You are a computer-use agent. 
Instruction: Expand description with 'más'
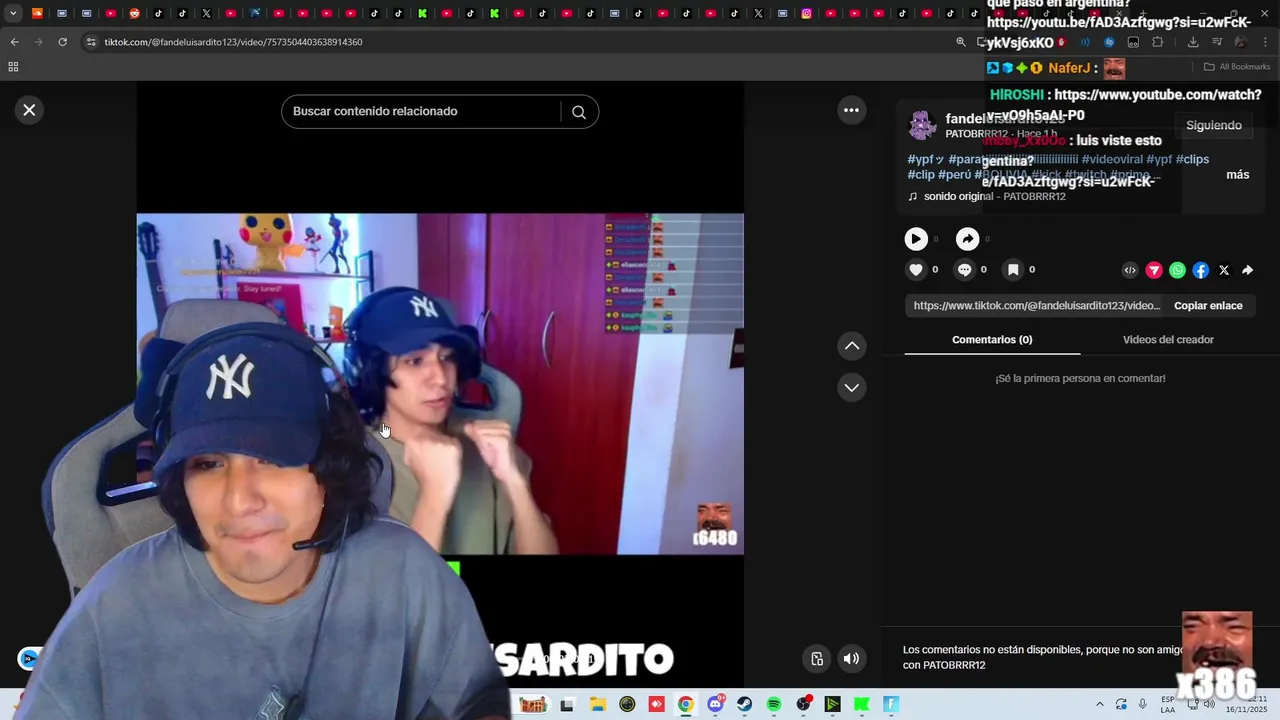(x=1238, y=175)
